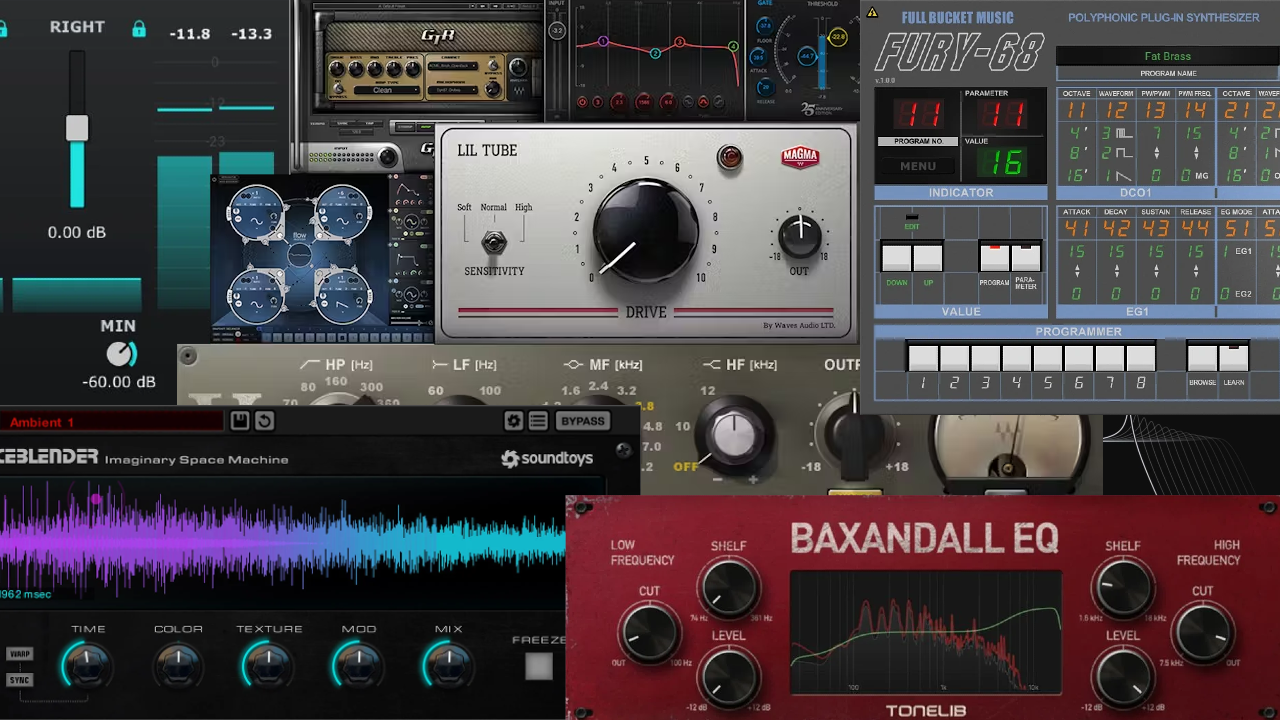Open SpaceBlender settings gear

pyautogui.click(x=513, y=421)
